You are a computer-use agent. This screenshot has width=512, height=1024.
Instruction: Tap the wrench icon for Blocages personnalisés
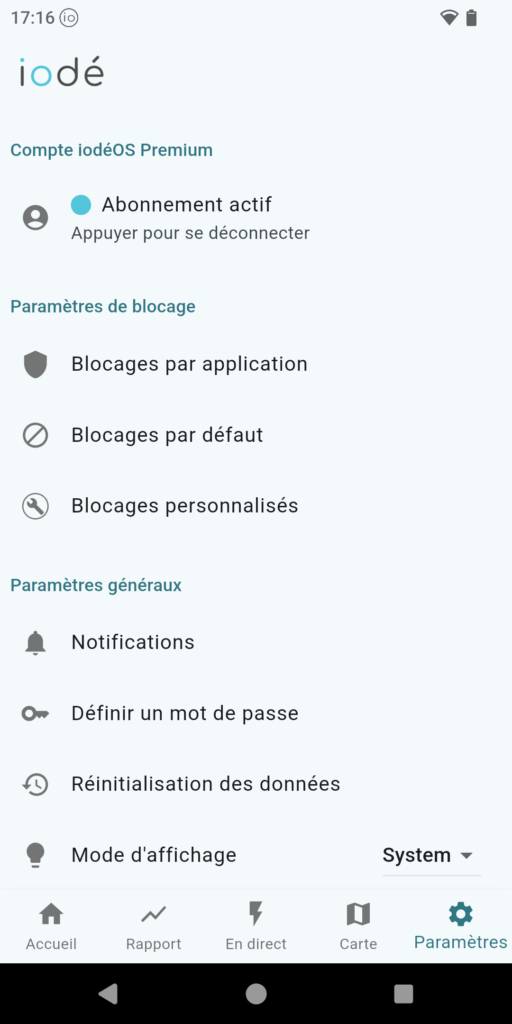coord(35,506)
